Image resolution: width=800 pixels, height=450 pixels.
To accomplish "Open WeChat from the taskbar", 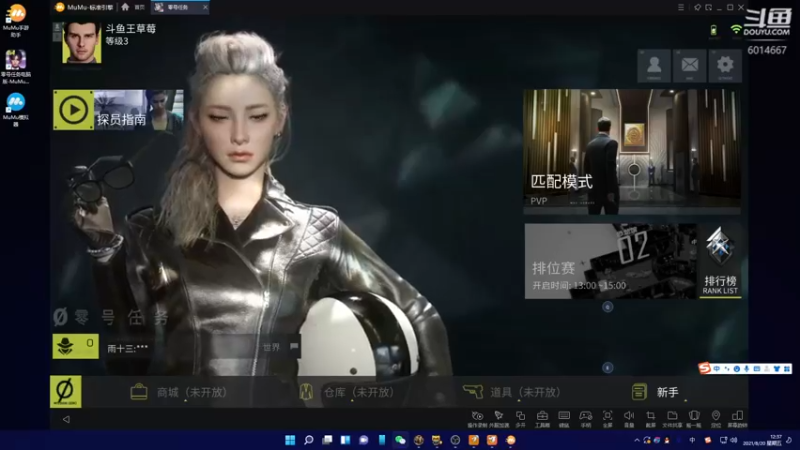I will pyautogui.click(x=400, y=440).
